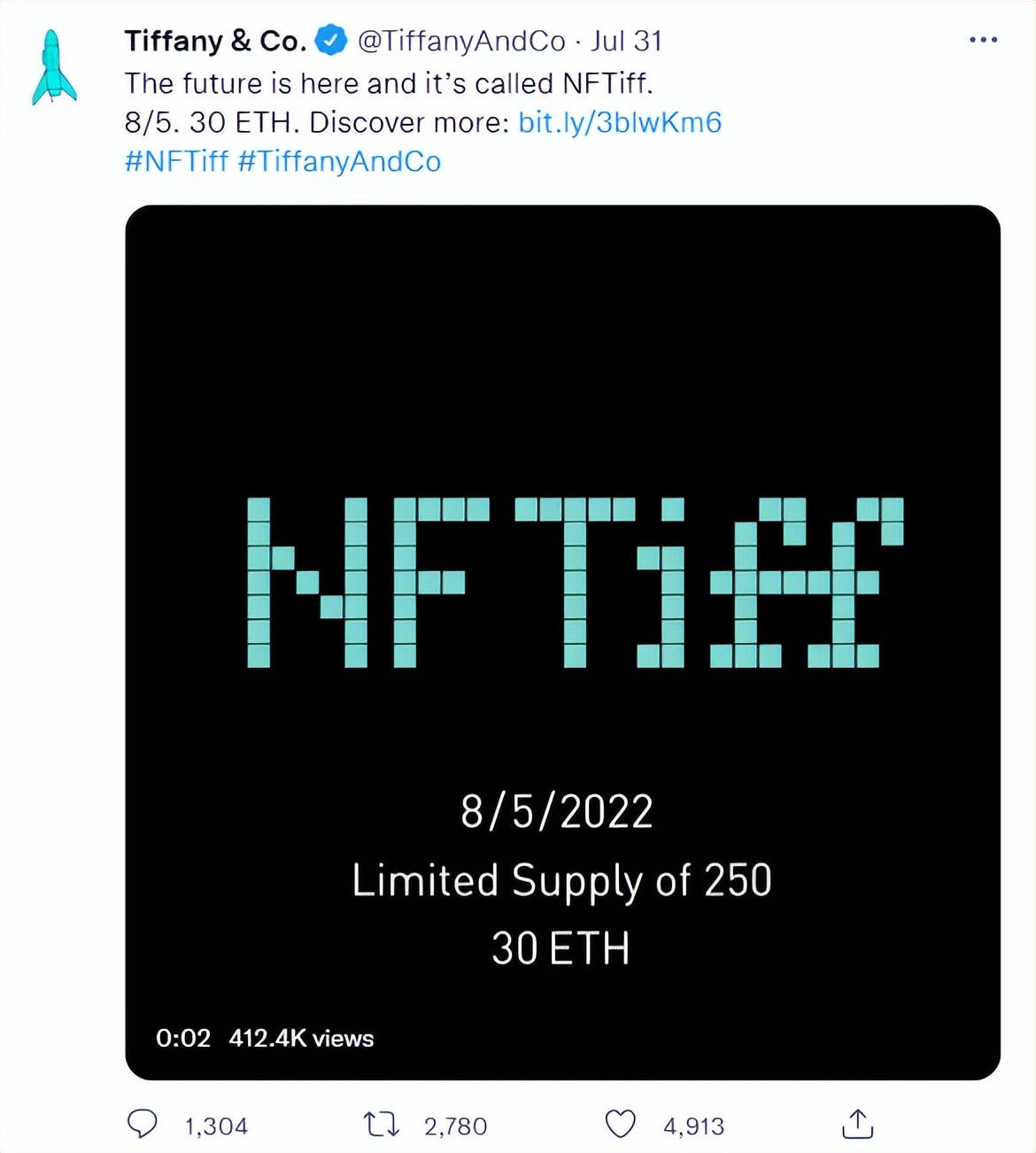The width and height of the screenshot is (1036, 1153).
Task: Click the 4,913 likes count
Action: pyautogui.click(x=693, y=1126)
